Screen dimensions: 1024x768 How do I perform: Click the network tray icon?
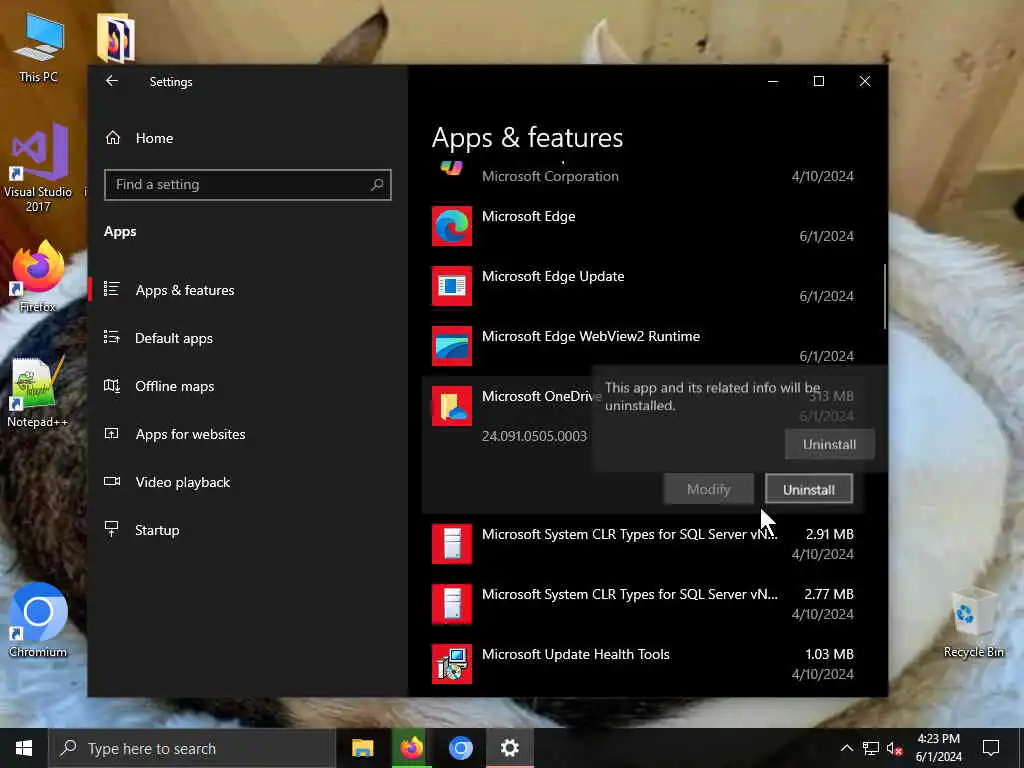[871, 748]
